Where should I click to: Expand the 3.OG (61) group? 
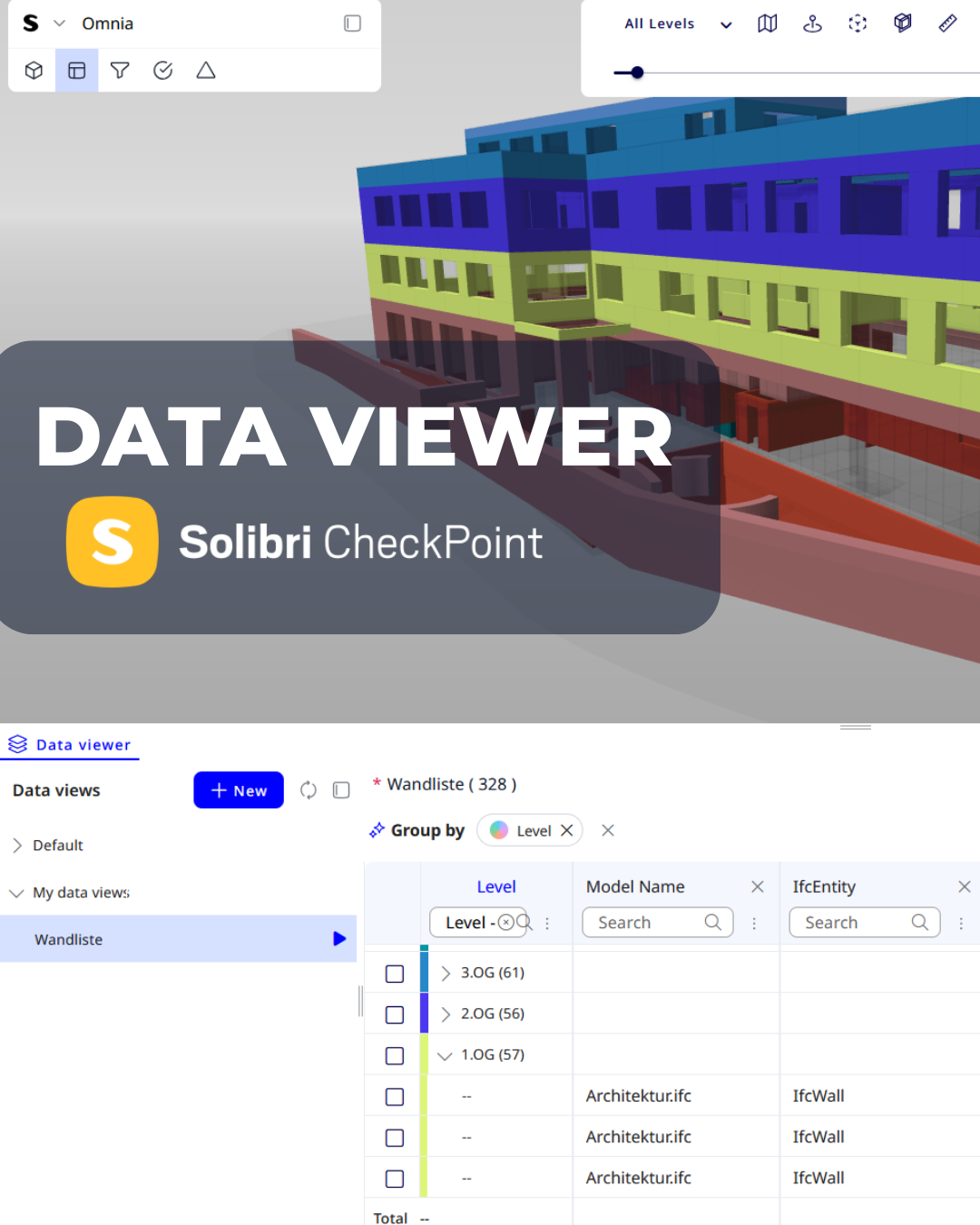445,973
